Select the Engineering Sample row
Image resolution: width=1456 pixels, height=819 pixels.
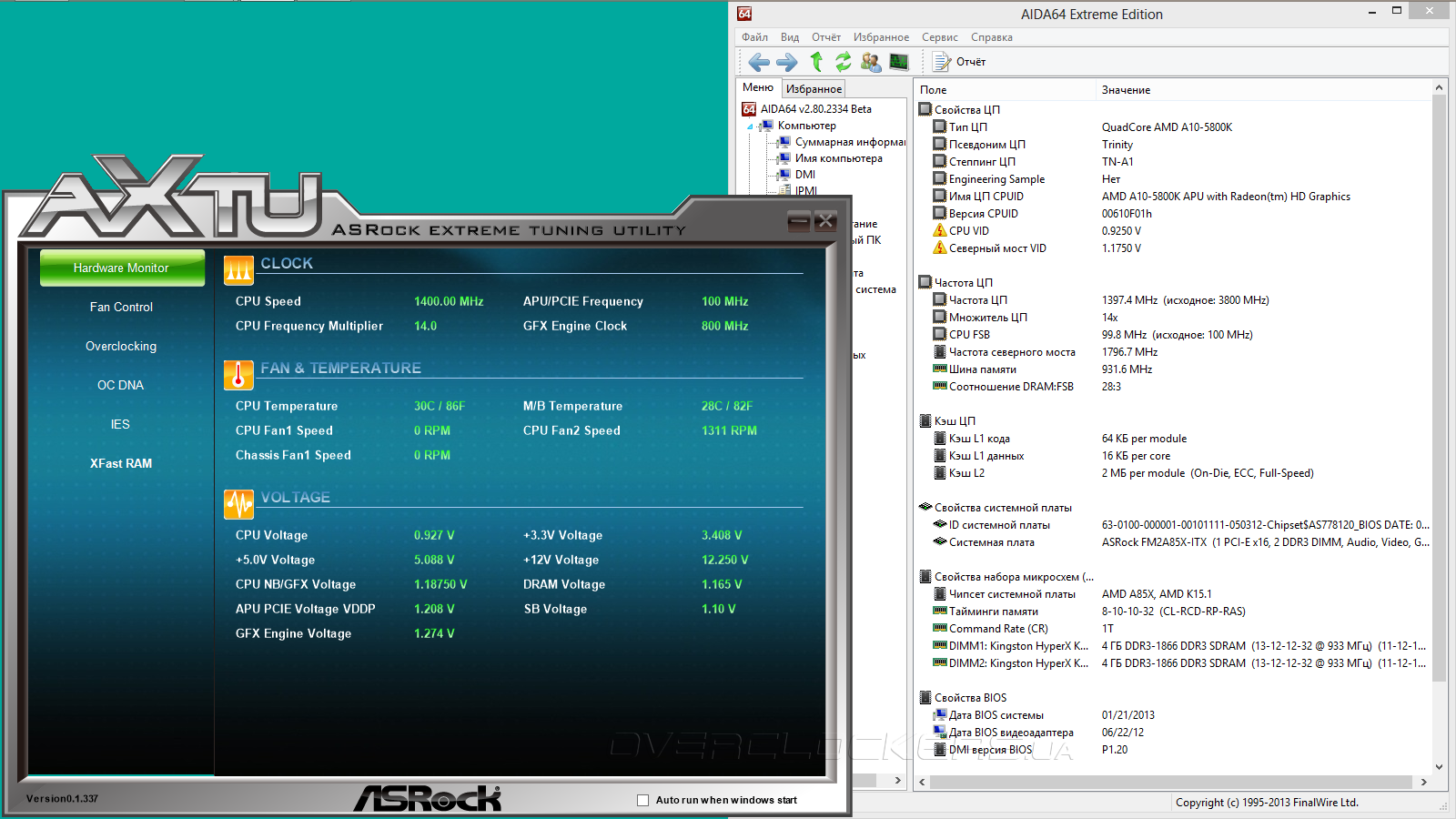(1174, 179)
